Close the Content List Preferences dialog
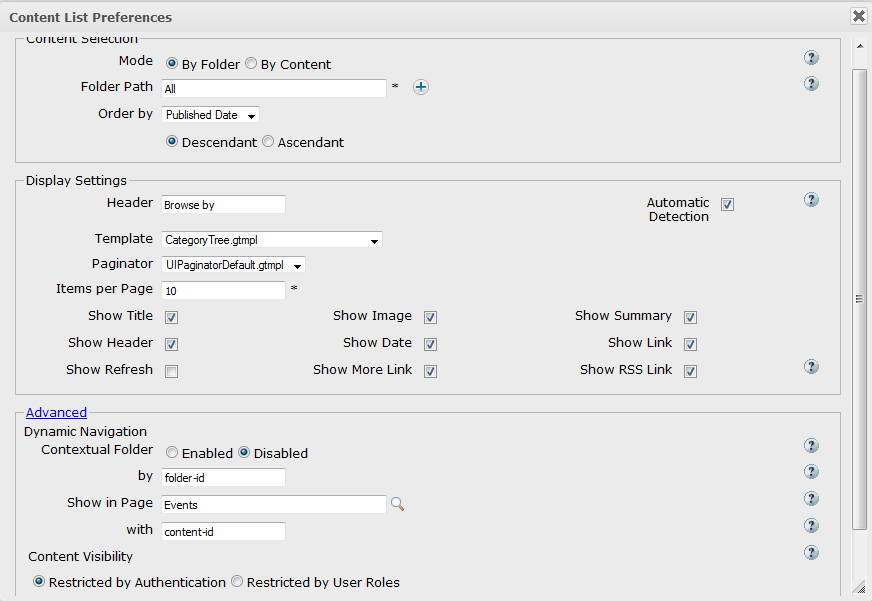 859,16
